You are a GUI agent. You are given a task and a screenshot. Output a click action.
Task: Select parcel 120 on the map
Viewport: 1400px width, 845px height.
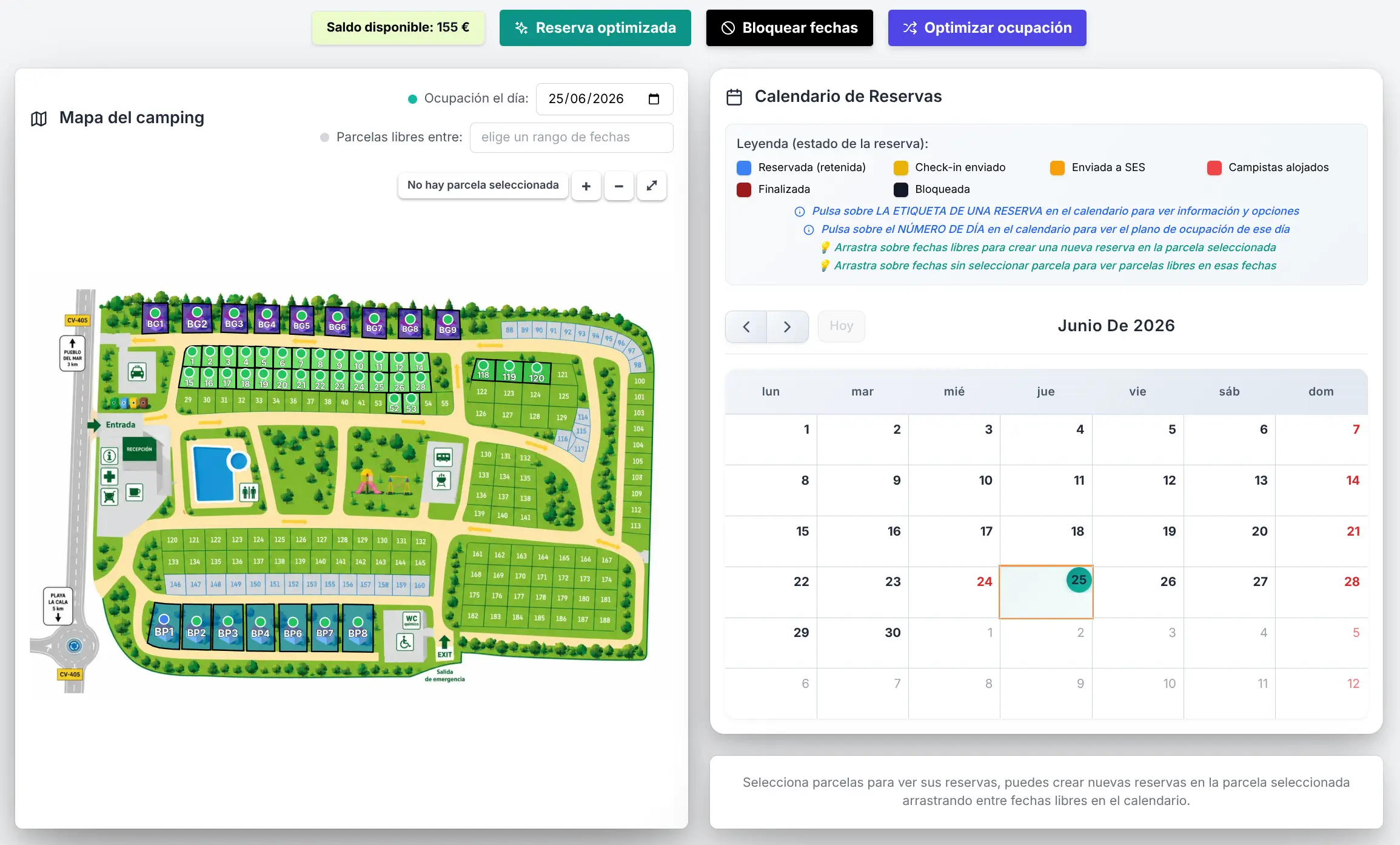(537, 372)
